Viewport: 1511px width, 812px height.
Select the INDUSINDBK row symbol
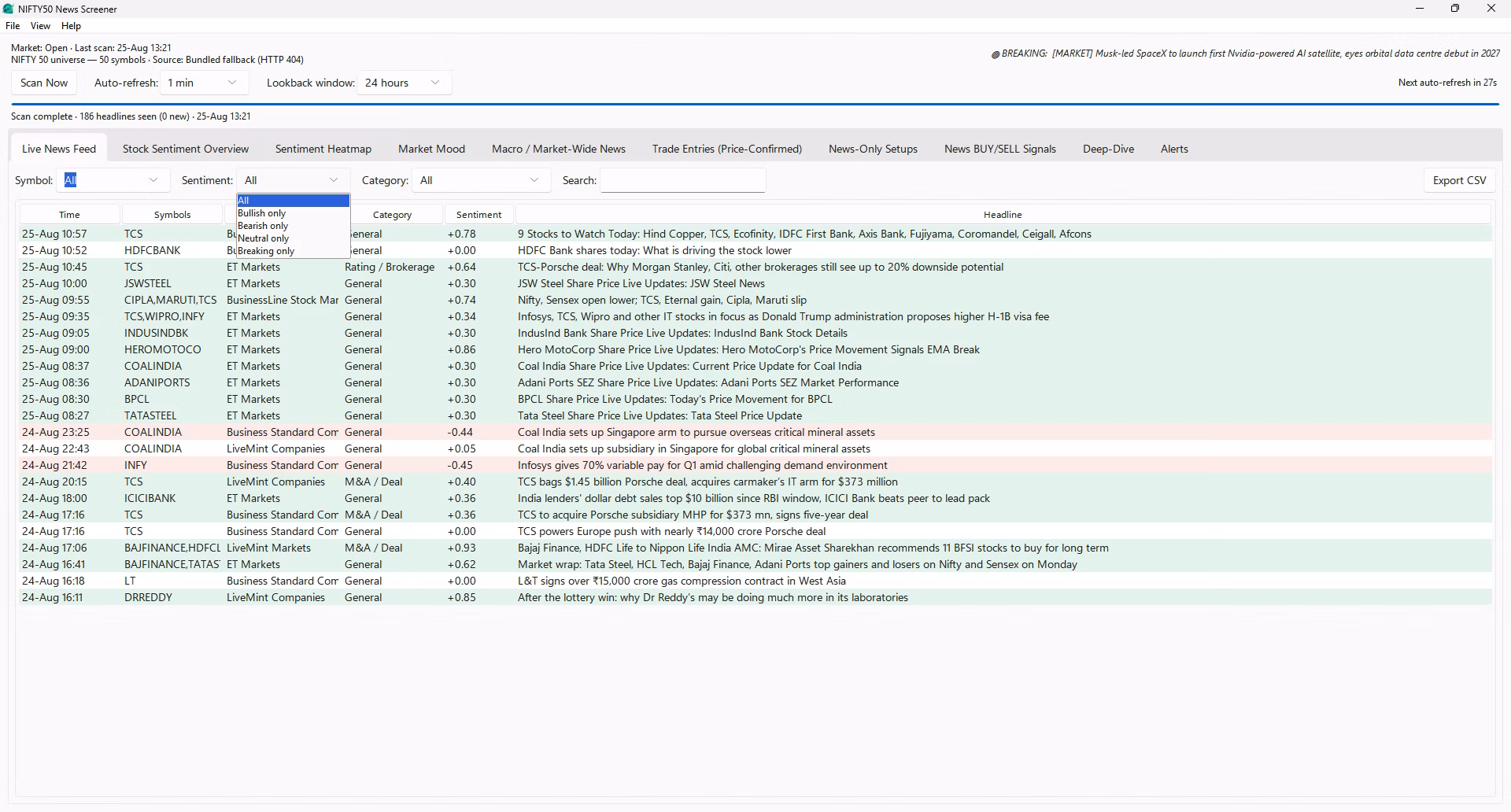156,333
